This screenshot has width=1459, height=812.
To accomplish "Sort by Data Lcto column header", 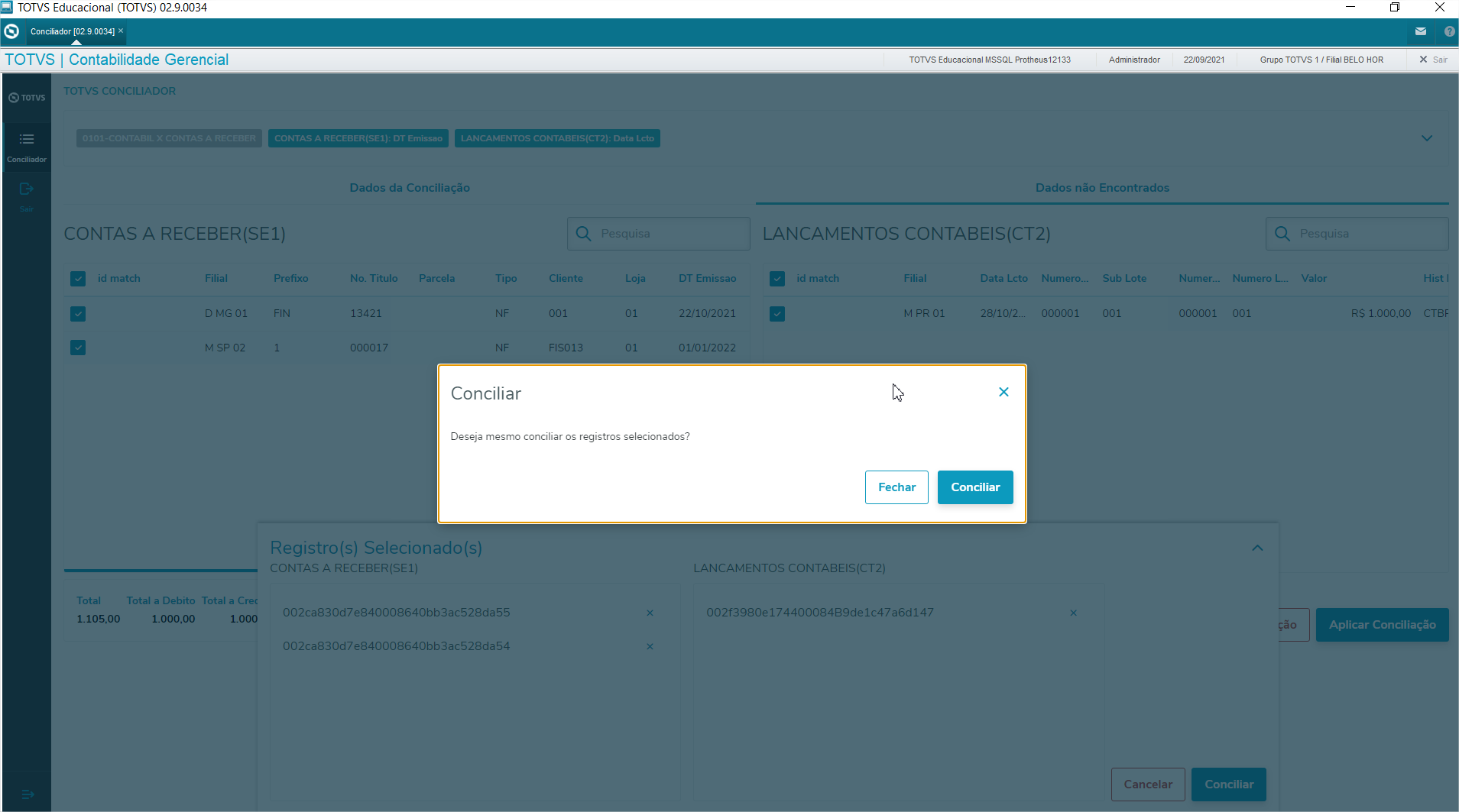I will 1004,279.
